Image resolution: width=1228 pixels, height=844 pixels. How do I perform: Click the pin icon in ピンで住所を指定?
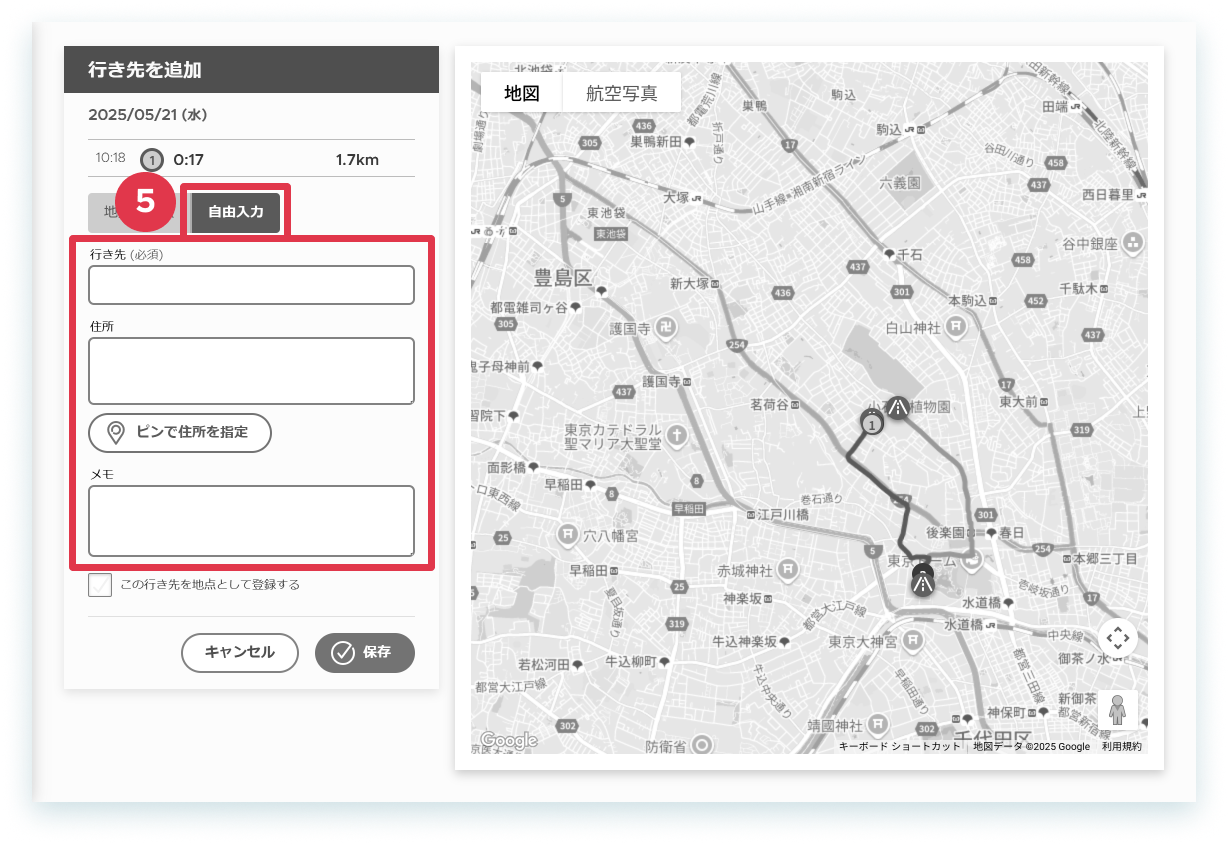click(116, 433)
